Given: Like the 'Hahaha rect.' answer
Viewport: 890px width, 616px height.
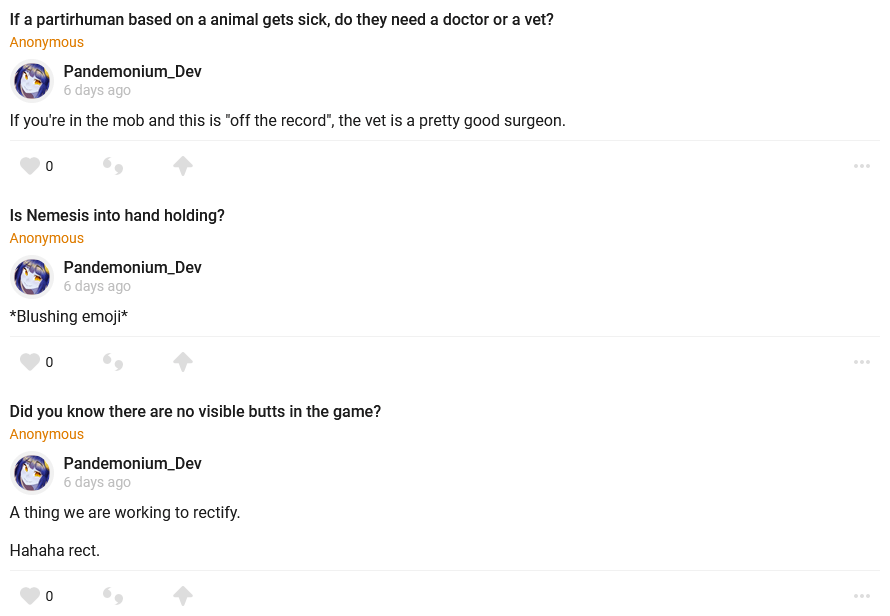Looking at the screenshot, I should [x=30, y=596].
